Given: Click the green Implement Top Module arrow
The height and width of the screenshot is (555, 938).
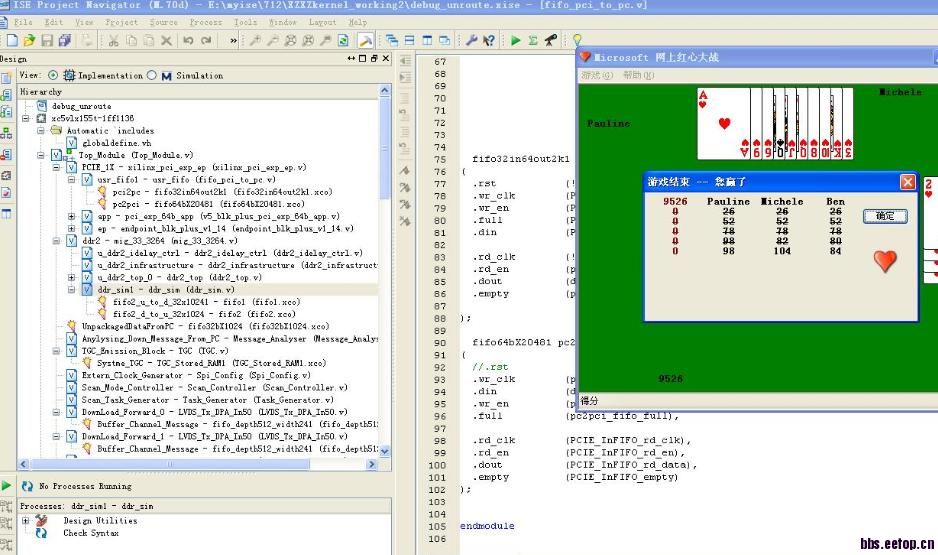Looking at the screenshot, I should point(515,40).
